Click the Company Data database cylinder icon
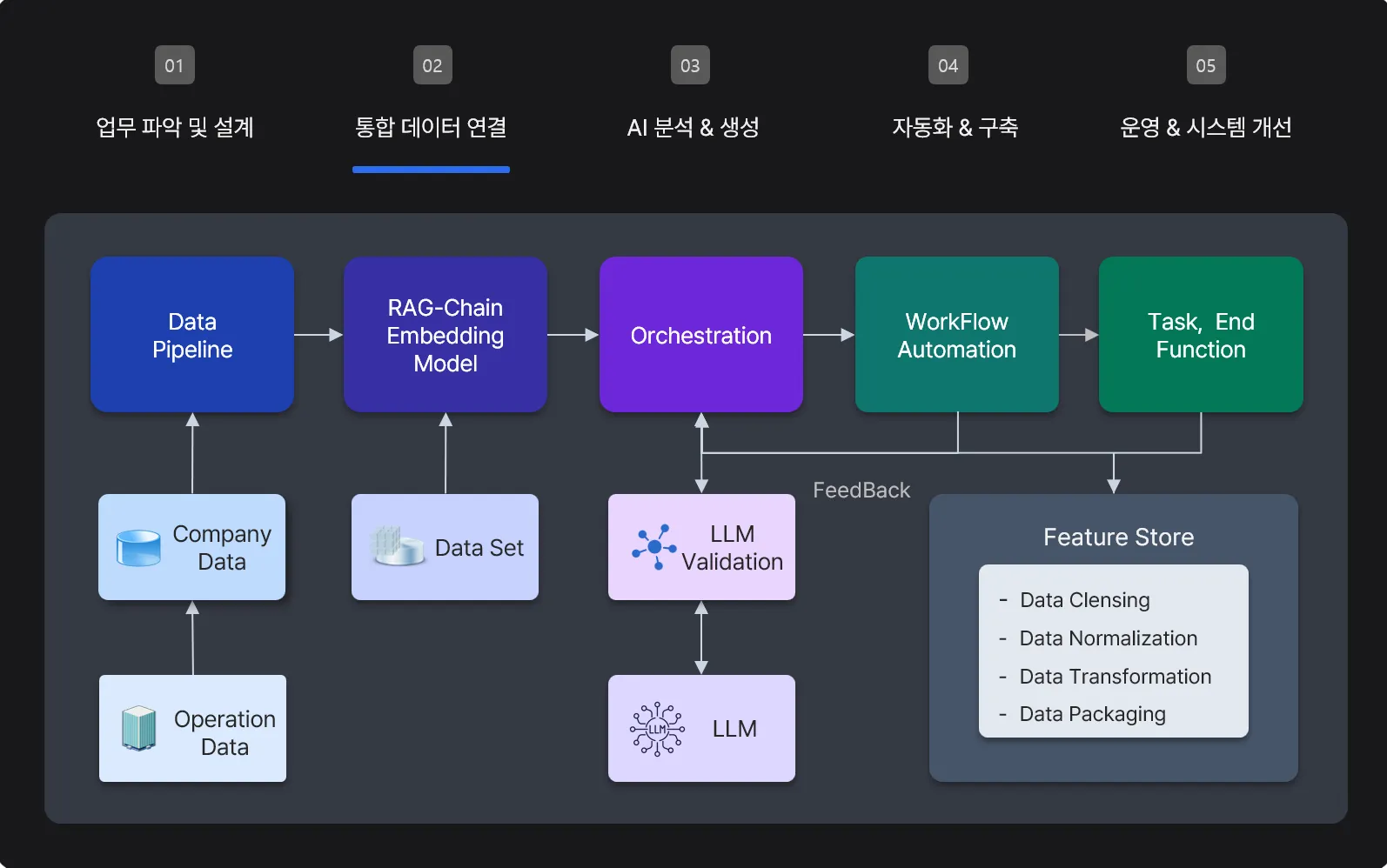This screenshot has height=868, width=1387. pyautogui.click(x=138, y=548)
